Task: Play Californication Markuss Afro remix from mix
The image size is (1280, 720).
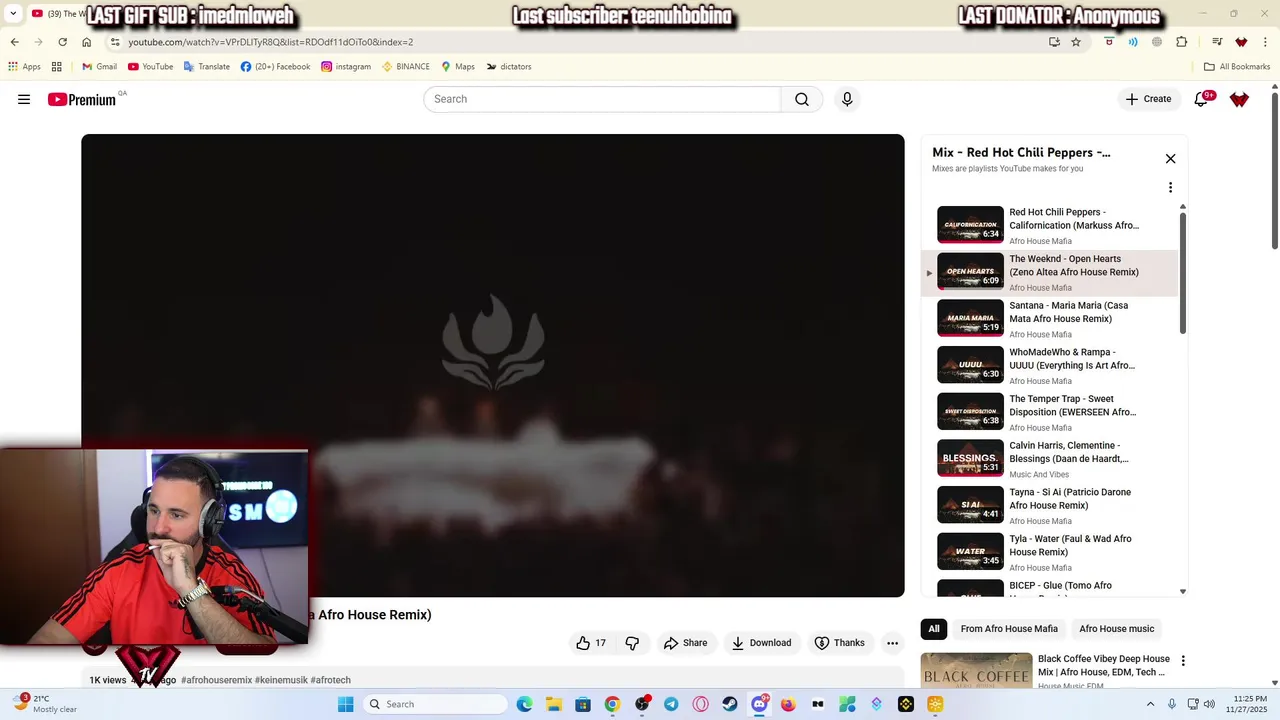Action: (x=1050, y=226)
